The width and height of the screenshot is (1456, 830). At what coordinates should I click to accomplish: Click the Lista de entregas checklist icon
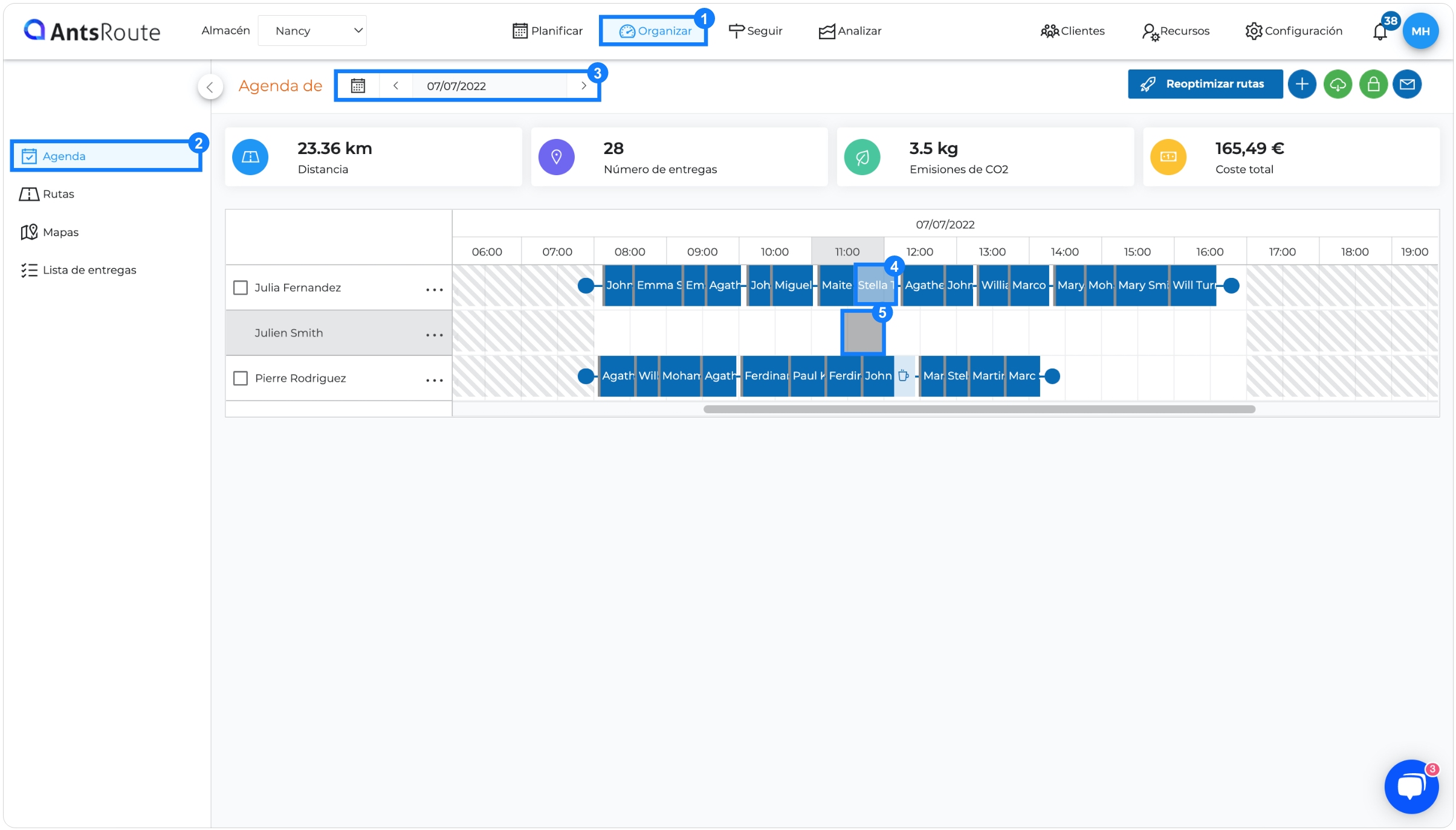pyautogui.click(x=29, y=270)
